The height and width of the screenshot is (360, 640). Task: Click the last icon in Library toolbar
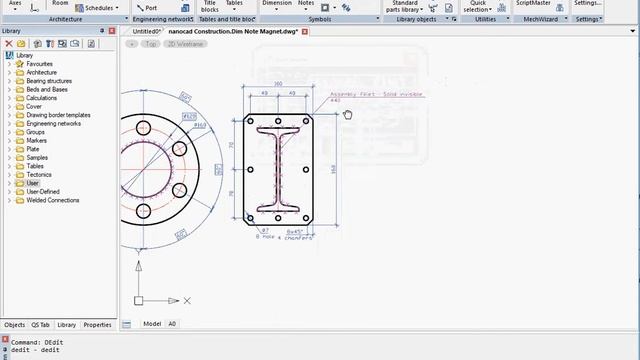coord(91,44)
